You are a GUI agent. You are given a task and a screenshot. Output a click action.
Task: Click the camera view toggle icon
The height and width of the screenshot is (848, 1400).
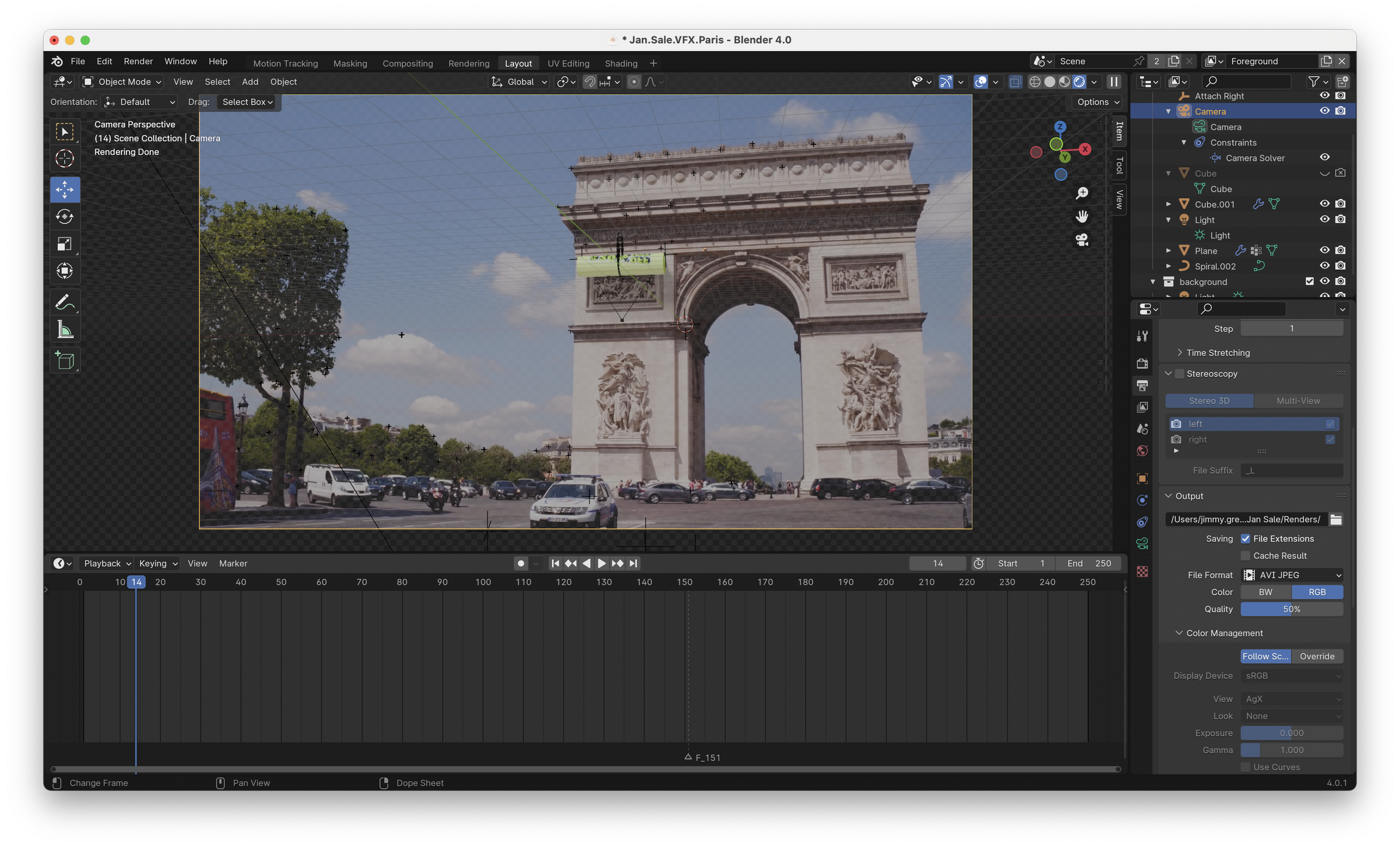[x=1082, y=240]
